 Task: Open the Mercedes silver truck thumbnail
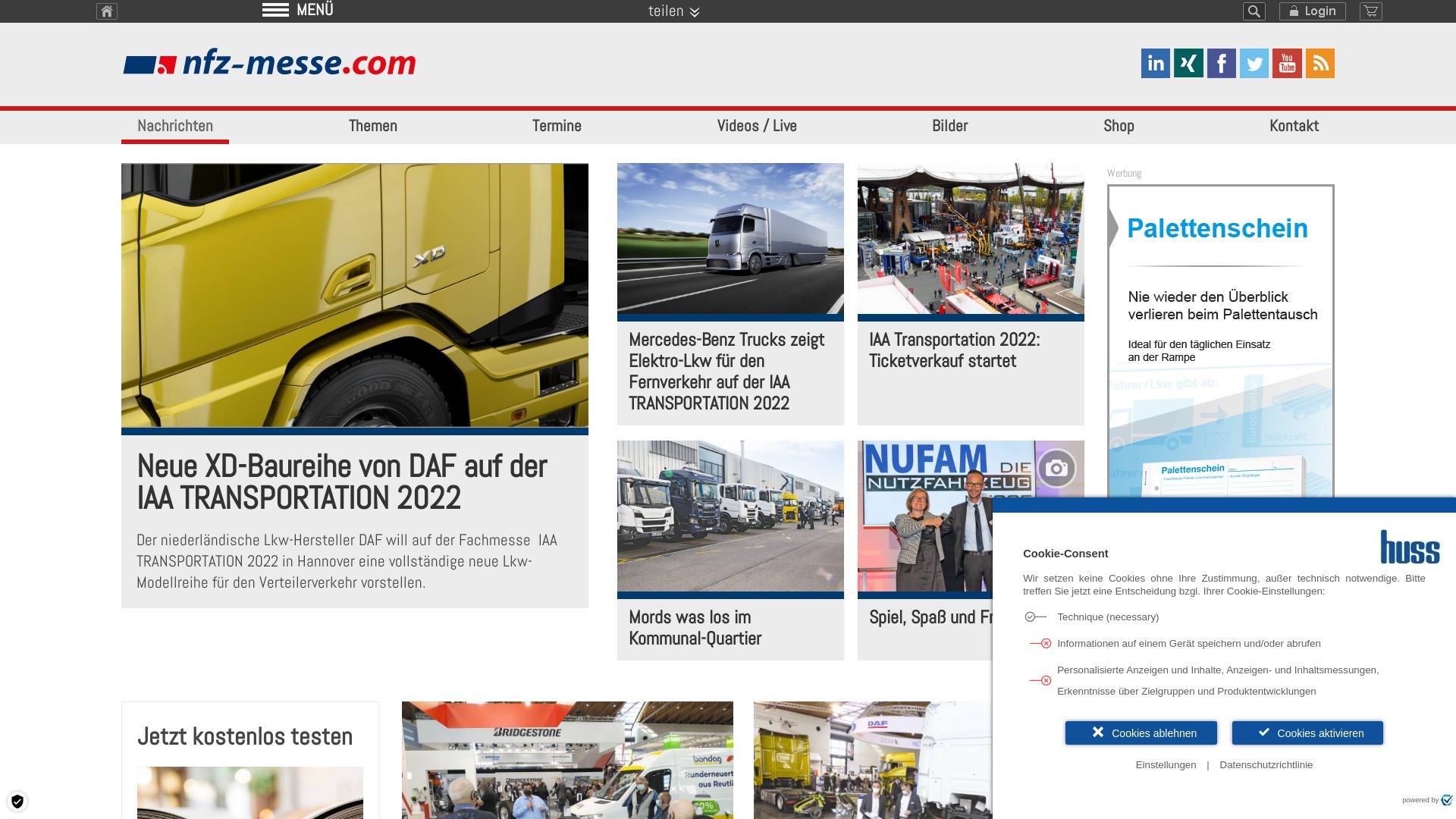click(730, 238)
